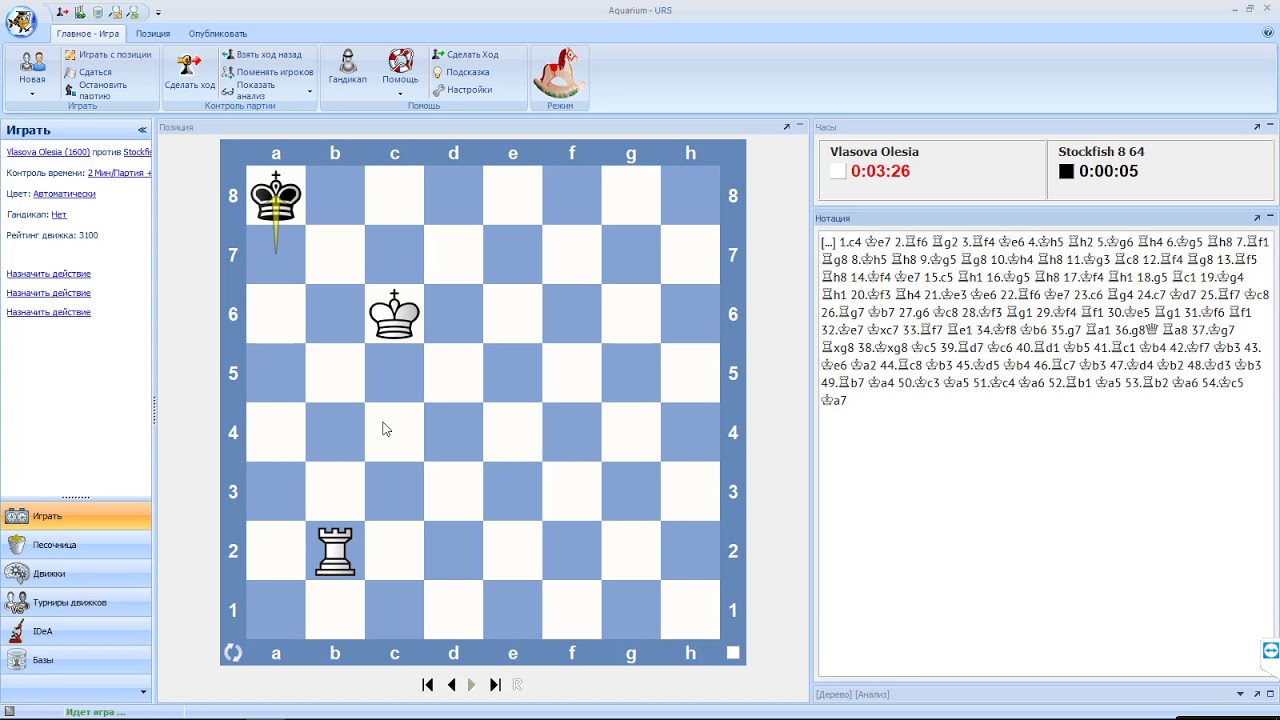Collapse the Играть side panel
Image resolution: width=1280 pixels, height=720 pixels.
[x=142, y=130]
